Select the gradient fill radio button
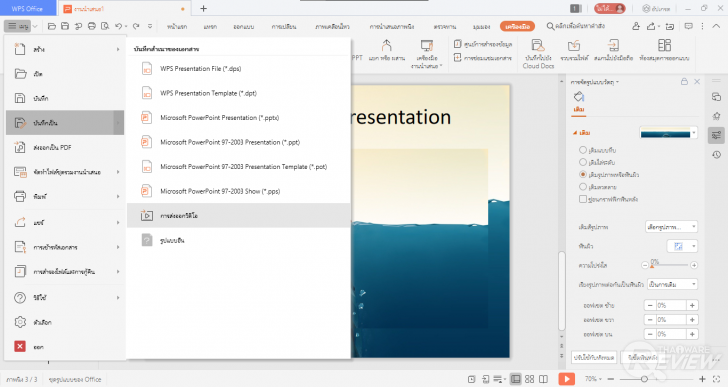The height and width of the screenshot is (387, 728). [583, 162]
